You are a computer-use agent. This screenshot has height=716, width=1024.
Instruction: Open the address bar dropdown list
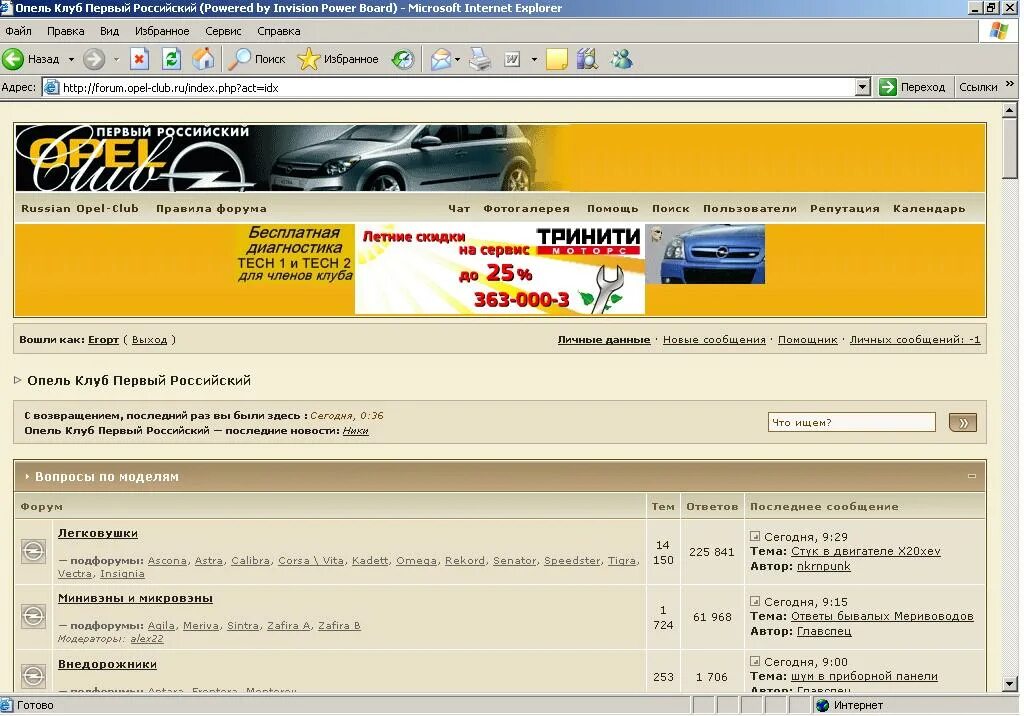click(863, 87)
